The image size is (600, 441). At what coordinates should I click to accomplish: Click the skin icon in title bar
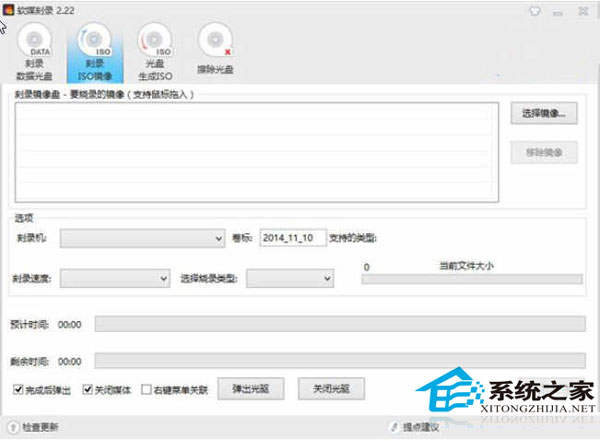coord(535,11)
